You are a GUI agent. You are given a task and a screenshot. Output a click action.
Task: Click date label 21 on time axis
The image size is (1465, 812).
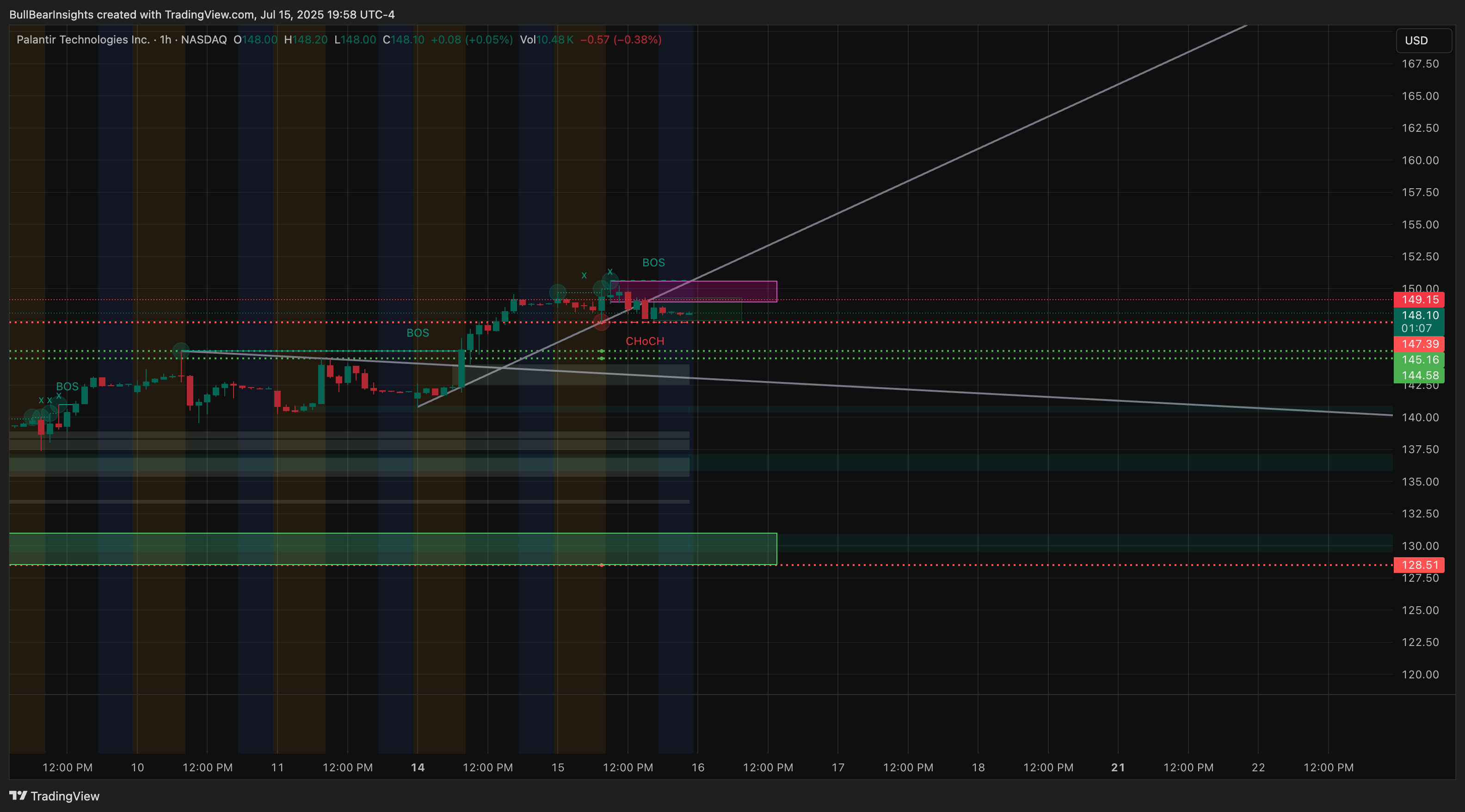pyautogui.click(x=1118, y=768)
